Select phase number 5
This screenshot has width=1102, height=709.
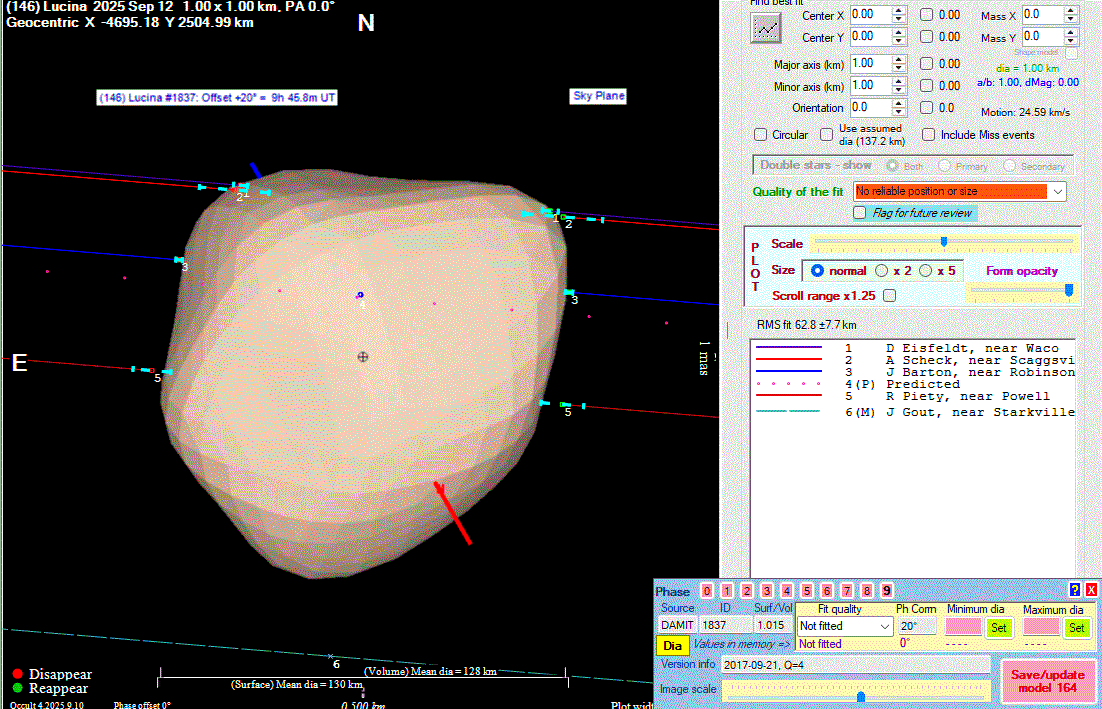click(x=807, y=591)
